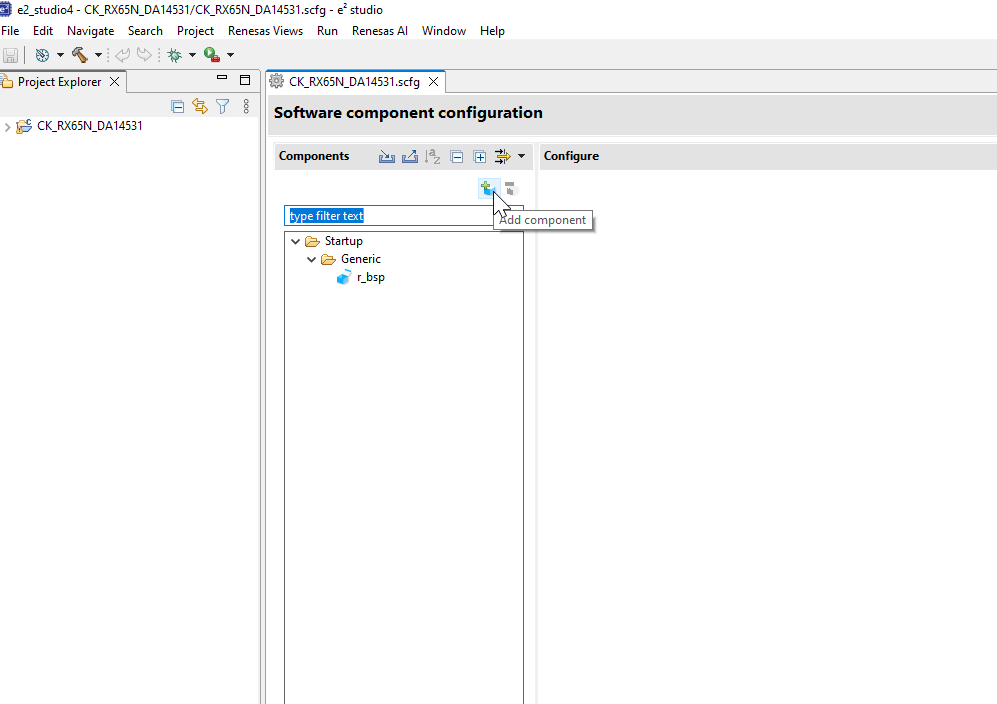Click the type filter text field
The width and height of the screenshot is (997, 704).
tap(403, 216)
